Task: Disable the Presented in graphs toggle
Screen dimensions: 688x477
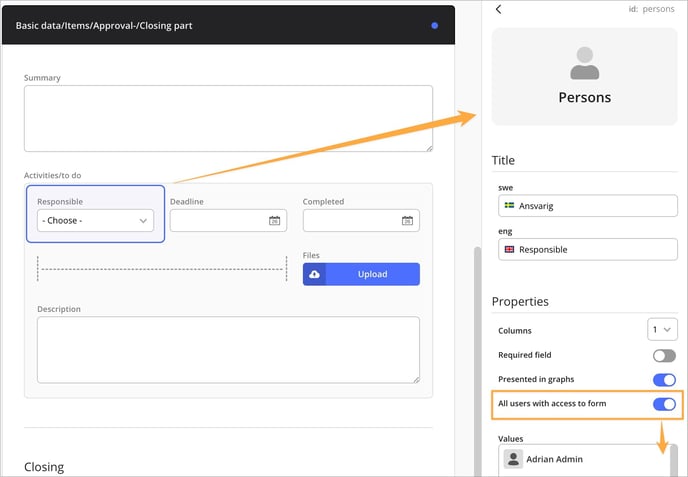Action: coord(664,380)
